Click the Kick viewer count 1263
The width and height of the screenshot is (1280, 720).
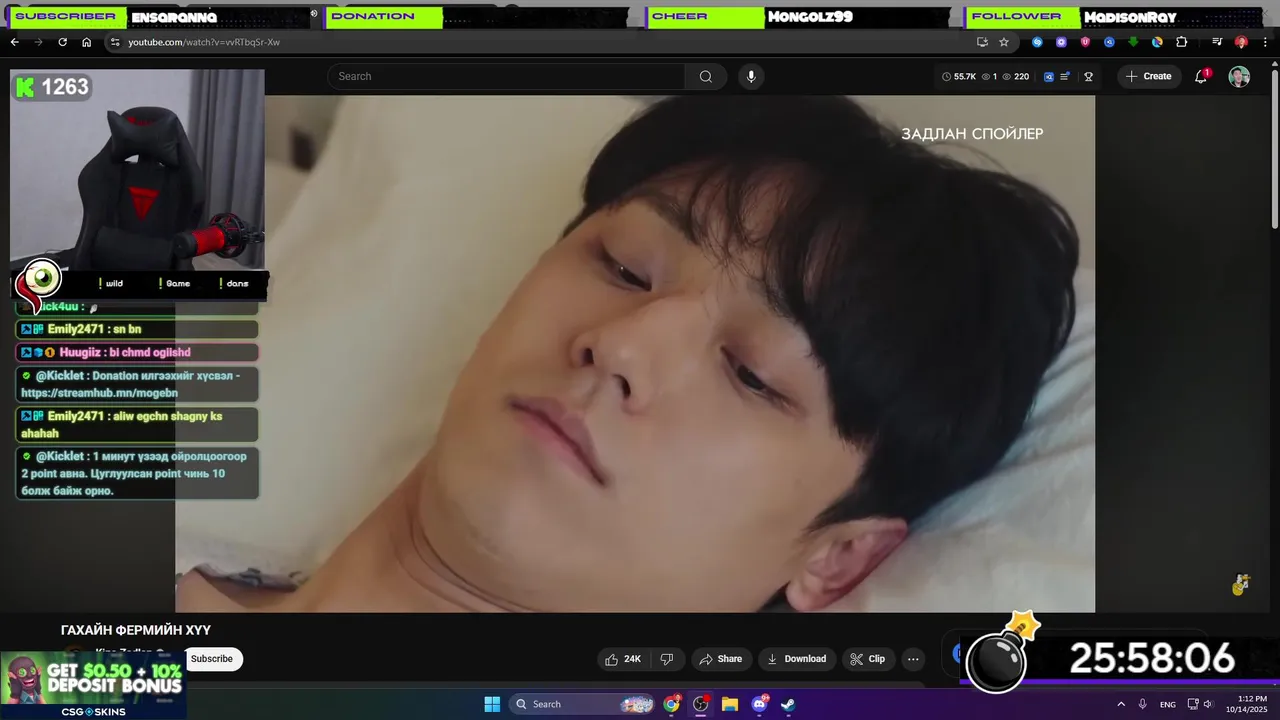point(53,87)
